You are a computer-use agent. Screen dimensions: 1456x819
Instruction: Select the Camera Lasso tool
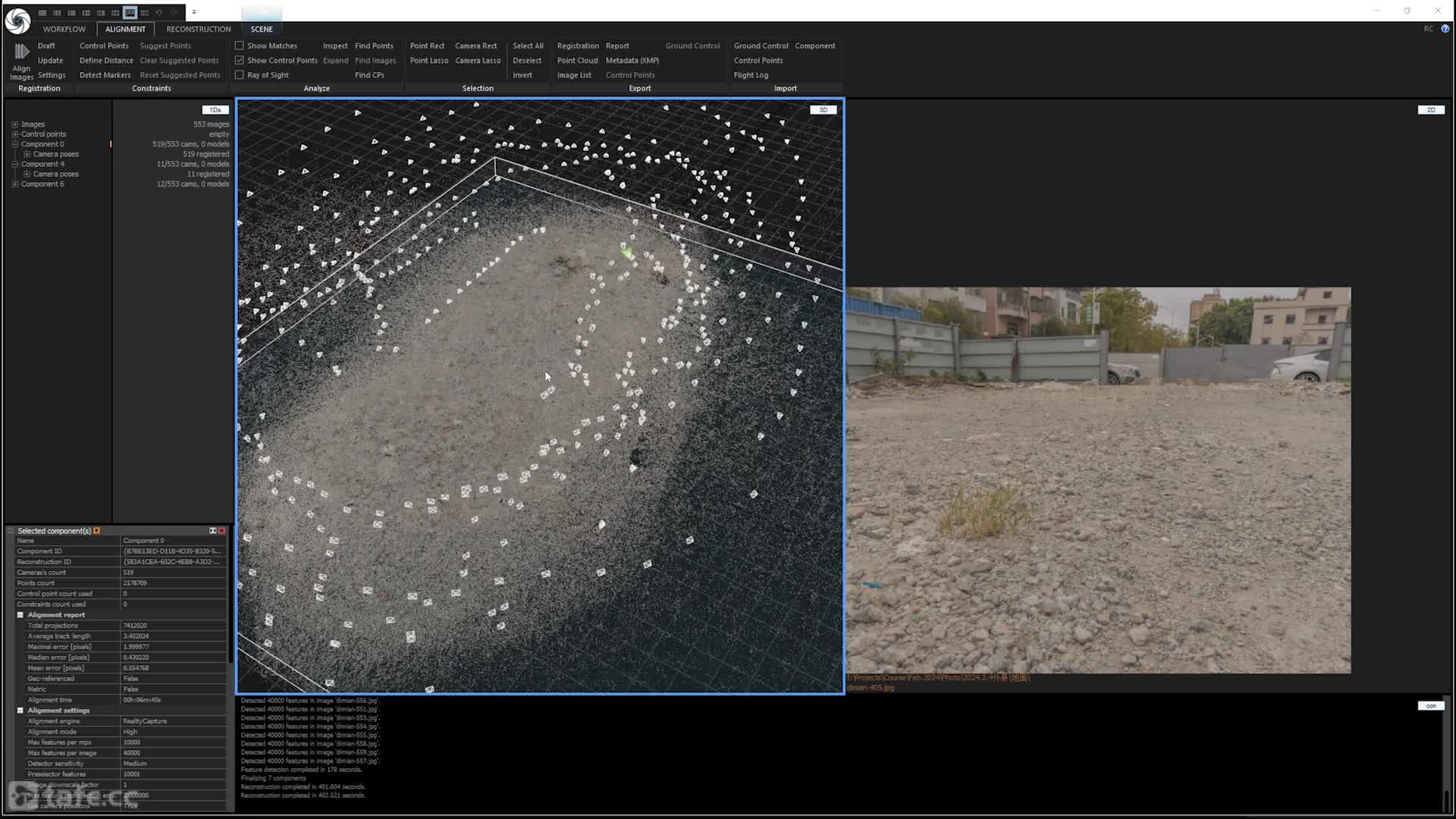478,61
